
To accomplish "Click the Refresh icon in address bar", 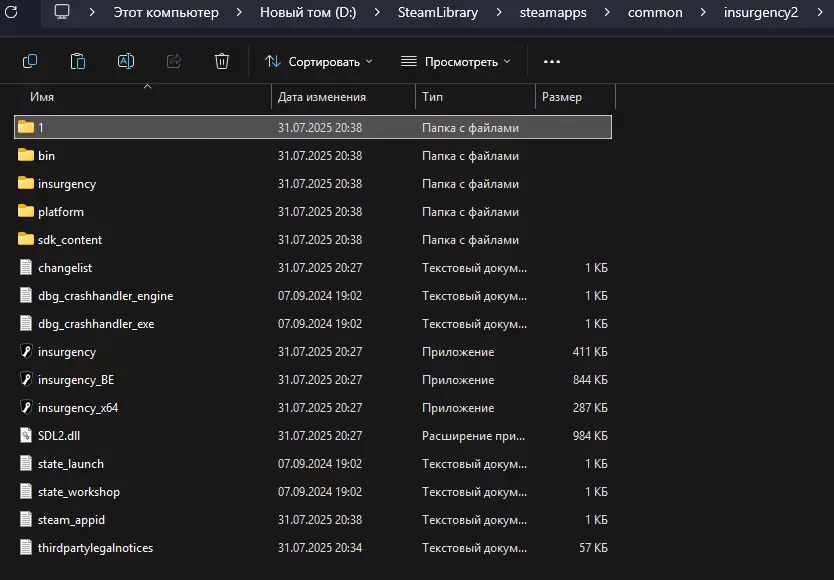I will click(x=11, y=12).
